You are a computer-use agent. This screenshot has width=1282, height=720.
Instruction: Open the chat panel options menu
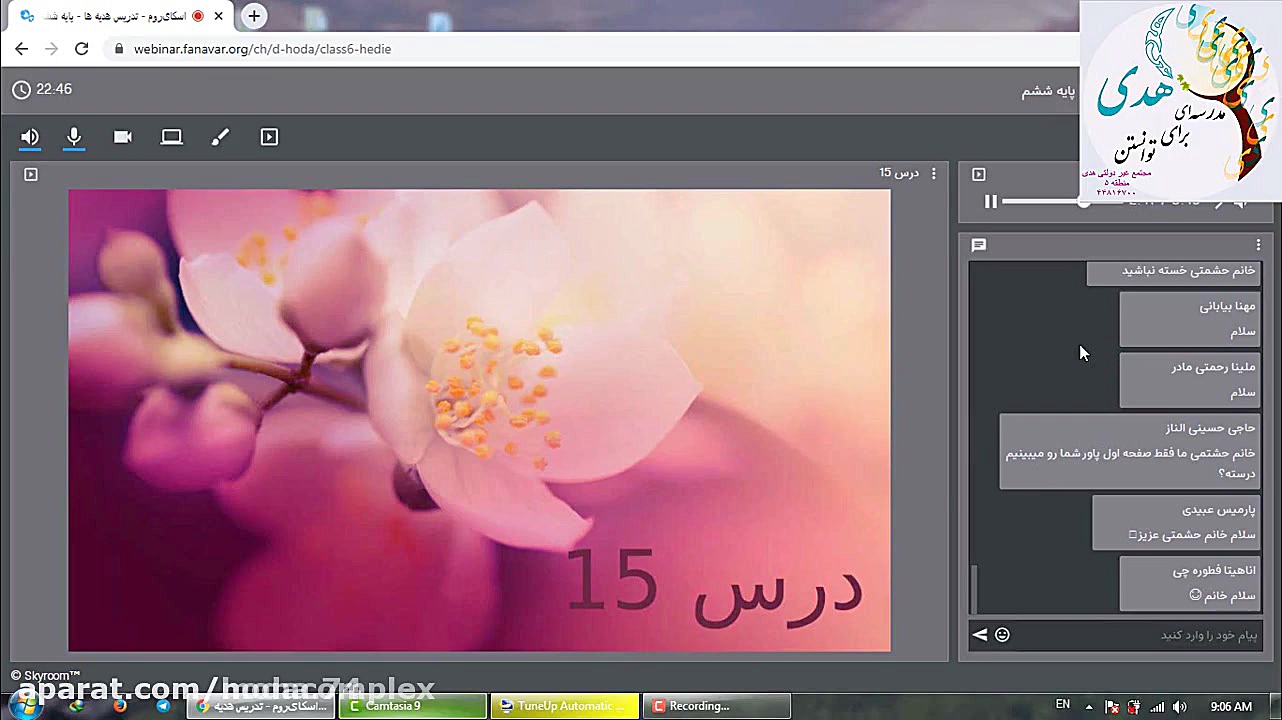click(1258, 245)
